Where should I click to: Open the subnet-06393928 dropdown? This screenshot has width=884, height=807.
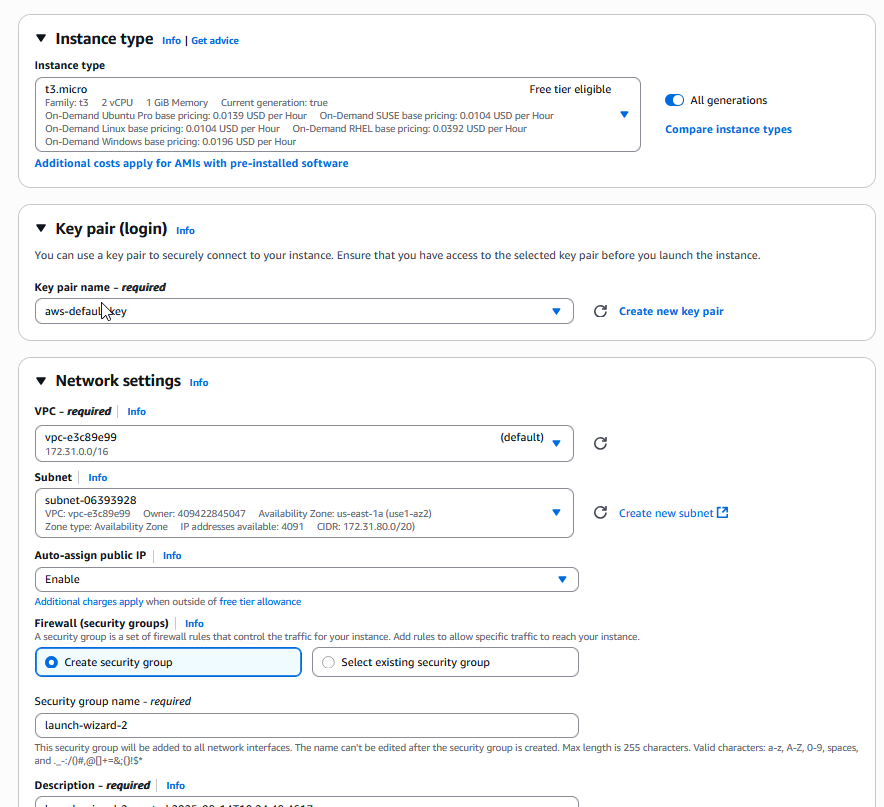pyautogui.click(x=304, y=513)
